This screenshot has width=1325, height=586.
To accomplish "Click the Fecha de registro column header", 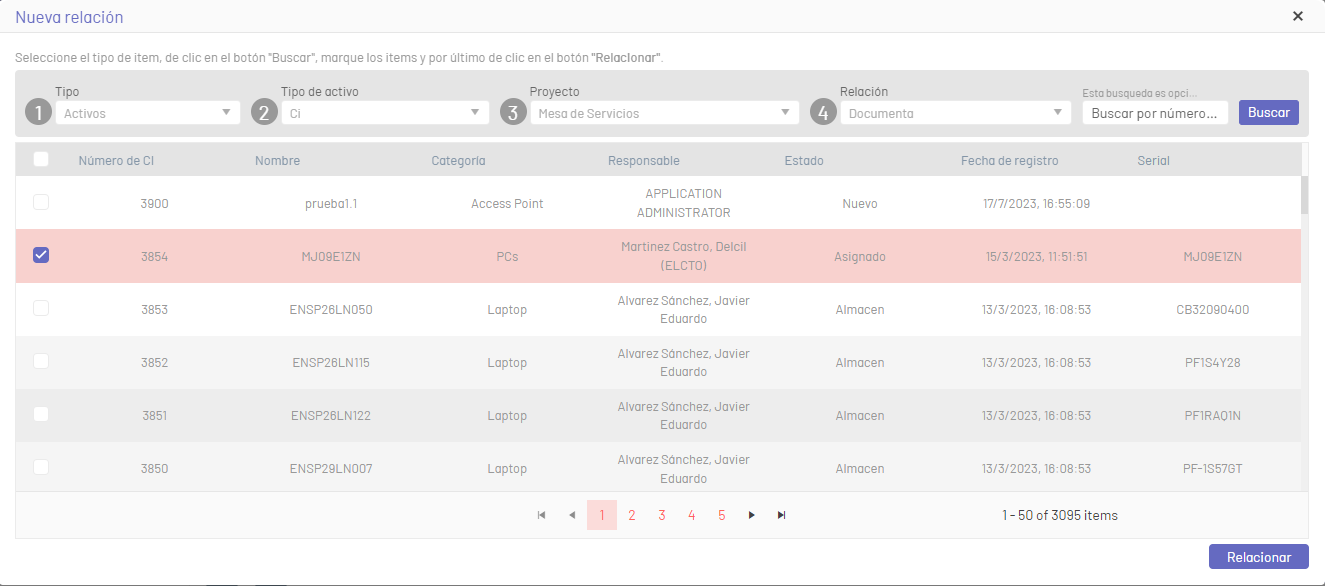I will click(x=1009, y=160).
